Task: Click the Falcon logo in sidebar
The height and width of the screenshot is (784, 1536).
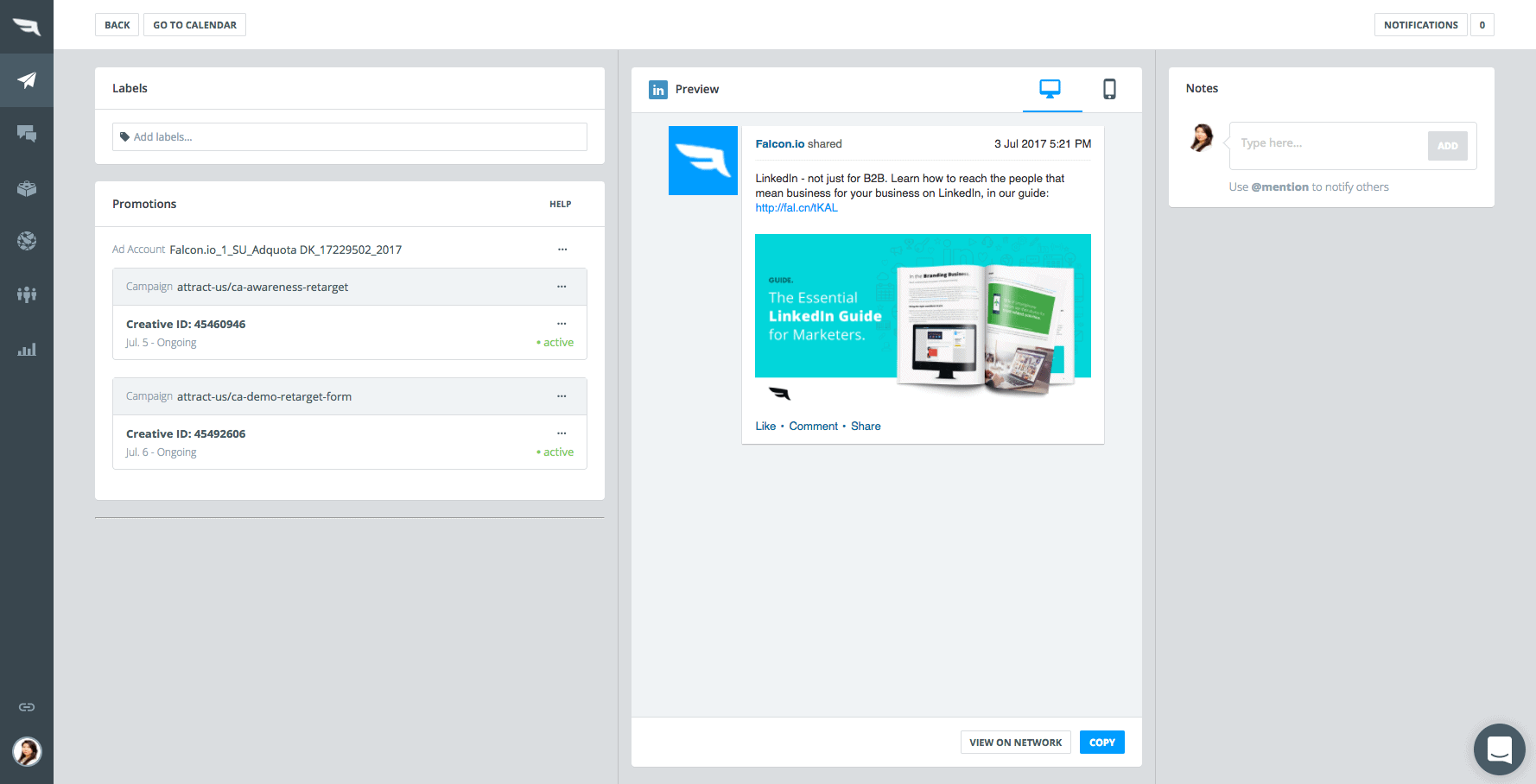Action: pos(27,27)
